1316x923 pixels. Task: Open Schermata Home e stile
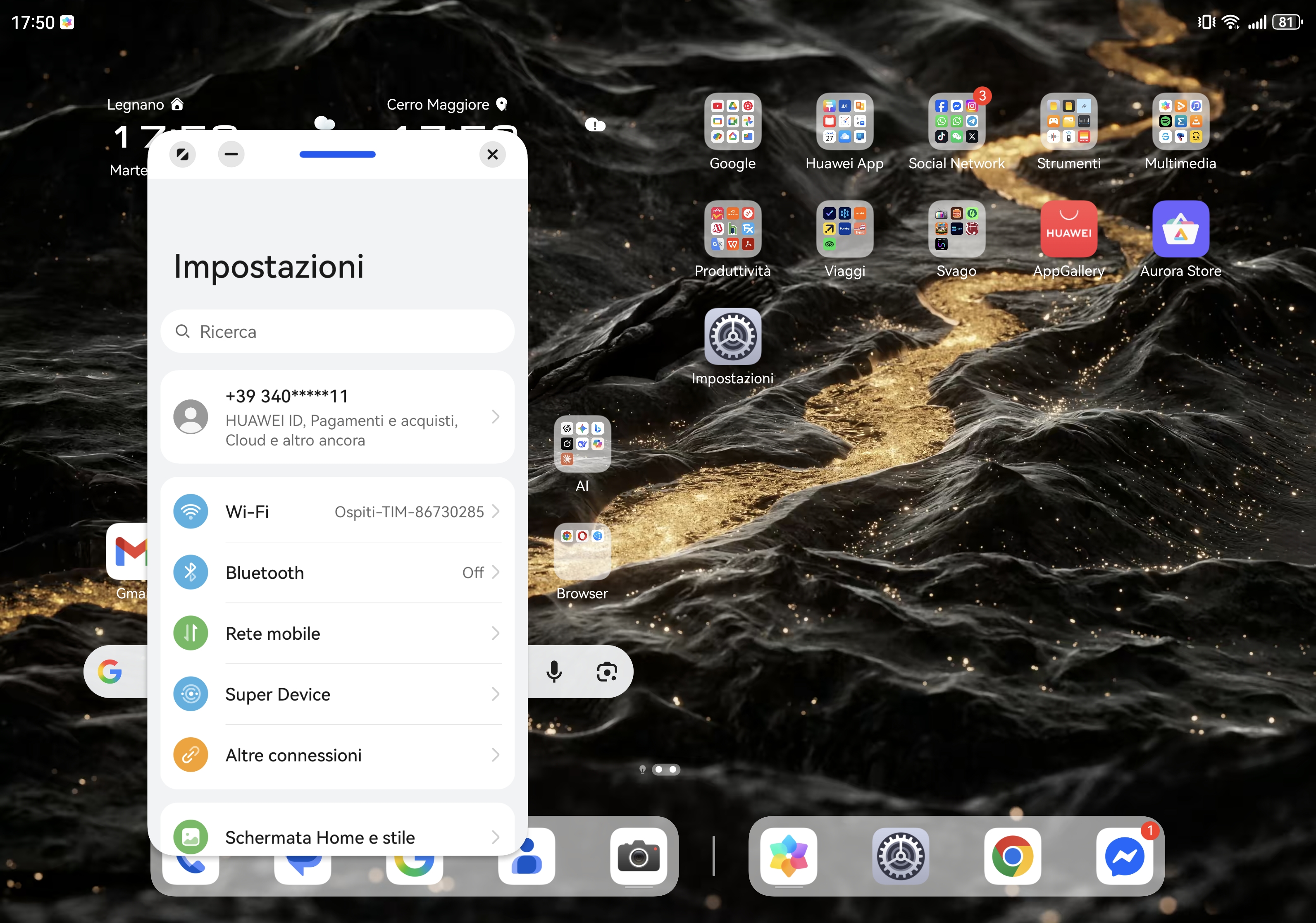click(337, 837)
